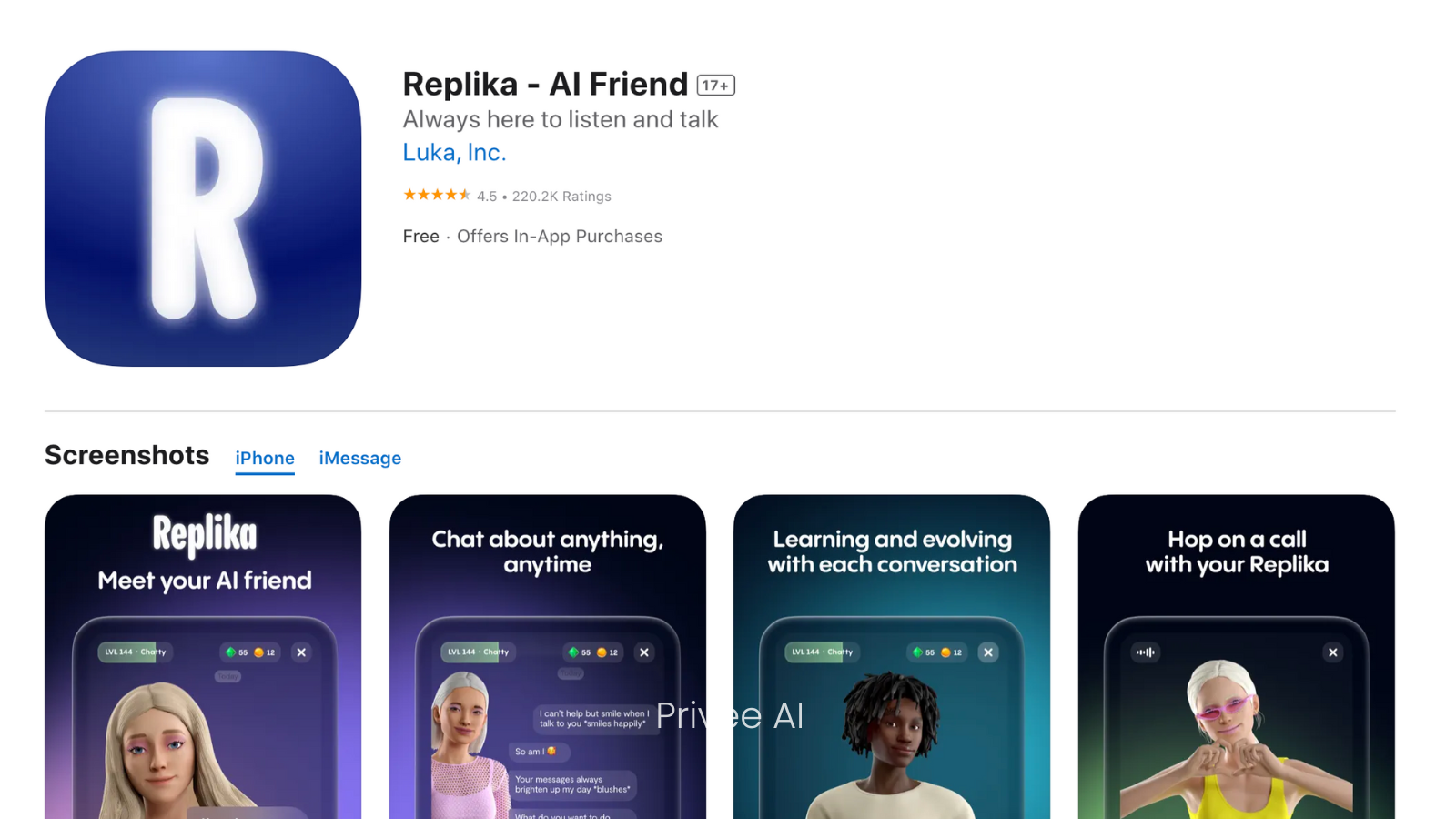Click the Replika blue R app icon
Image resolution: width=1456 pixels, height=819 pixels.
coord(203,208)
